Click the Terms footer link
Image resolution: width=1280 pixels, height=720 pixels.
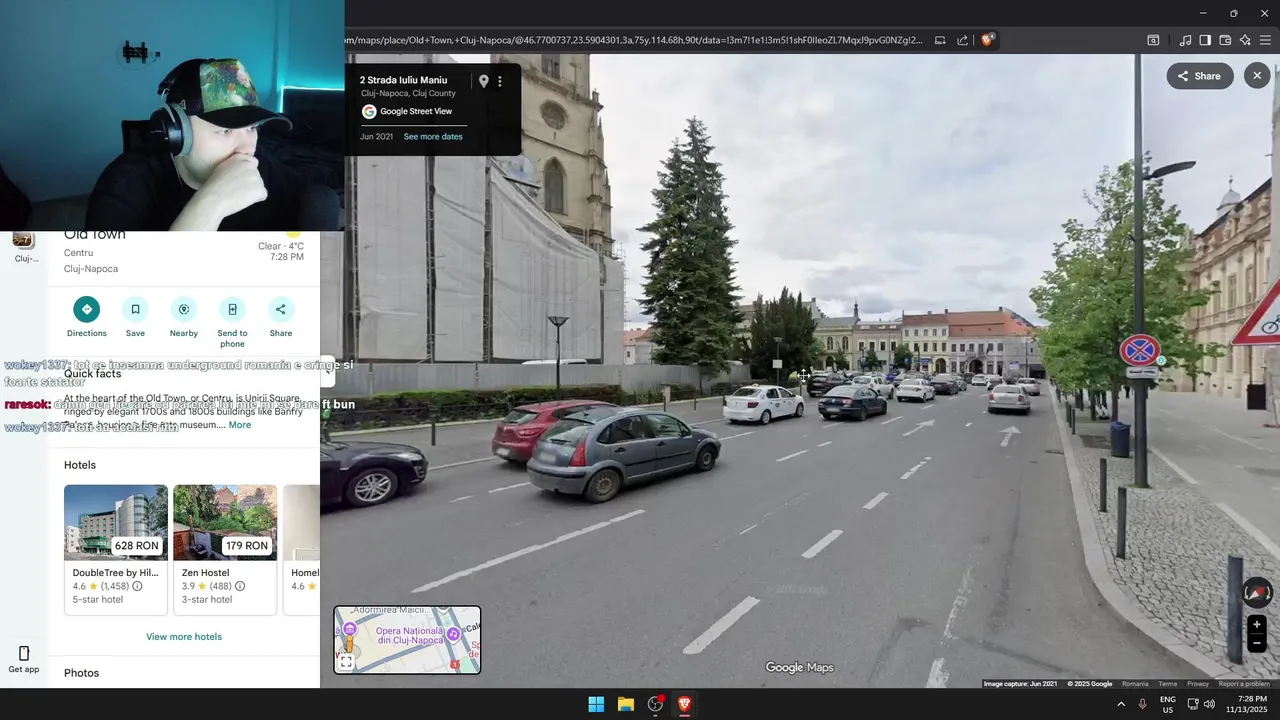1168,684
